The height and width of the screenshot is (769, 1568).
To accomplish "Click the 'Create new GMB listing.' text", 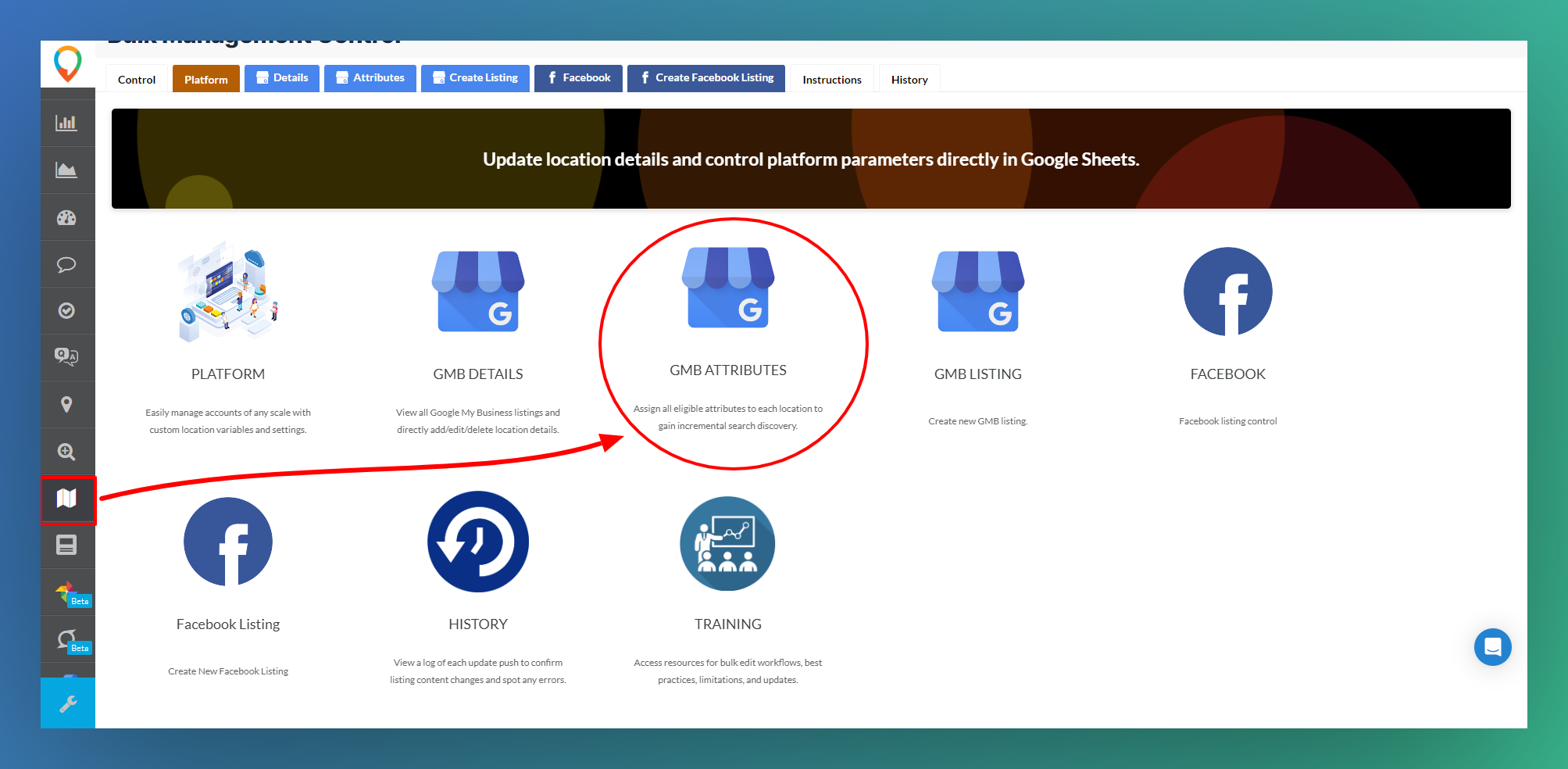I will click(x=978, y=421).
